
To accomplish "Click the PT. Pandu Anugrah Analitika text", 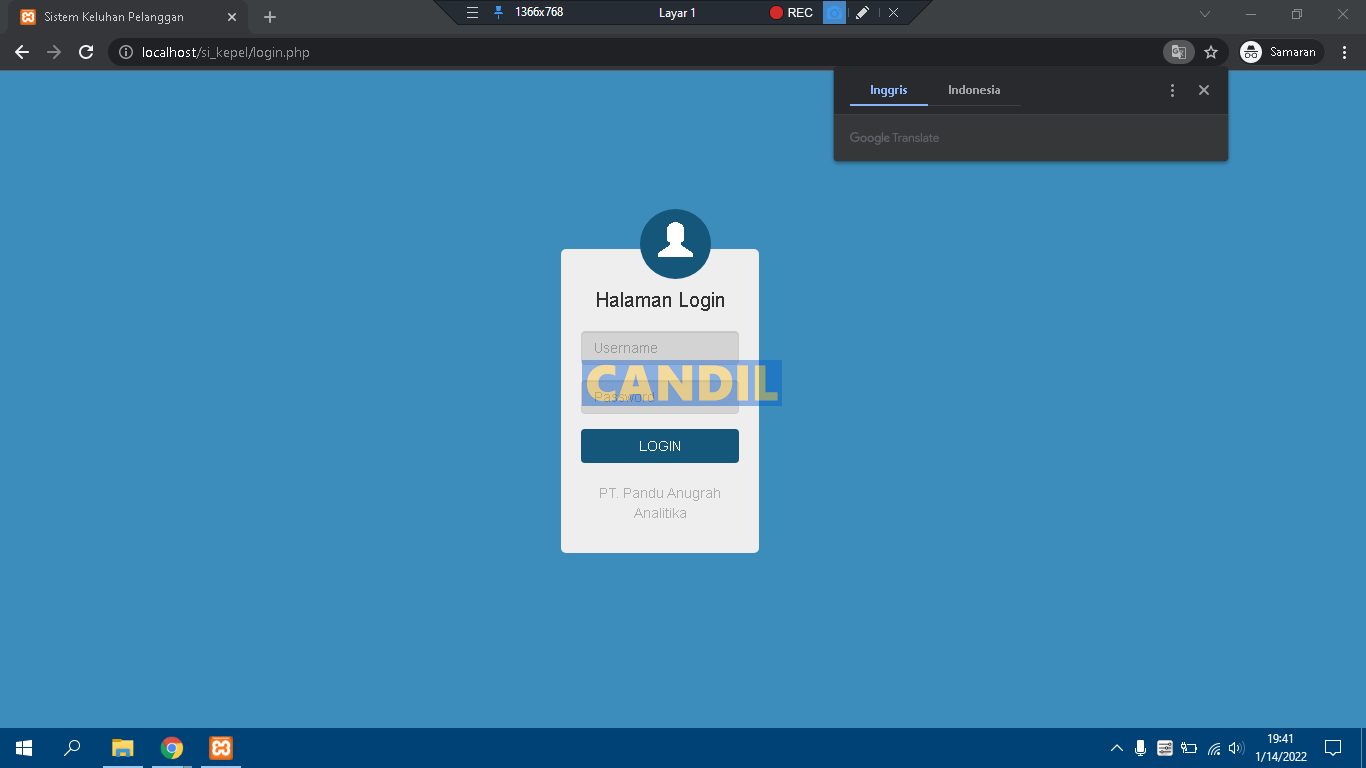I will tap(660, 503).
